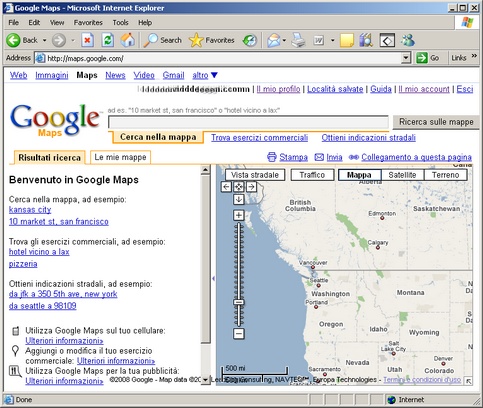
Task: Open the Edit with Word dropdown arrow
Action: pyautogui.click(x=332, y=40)
